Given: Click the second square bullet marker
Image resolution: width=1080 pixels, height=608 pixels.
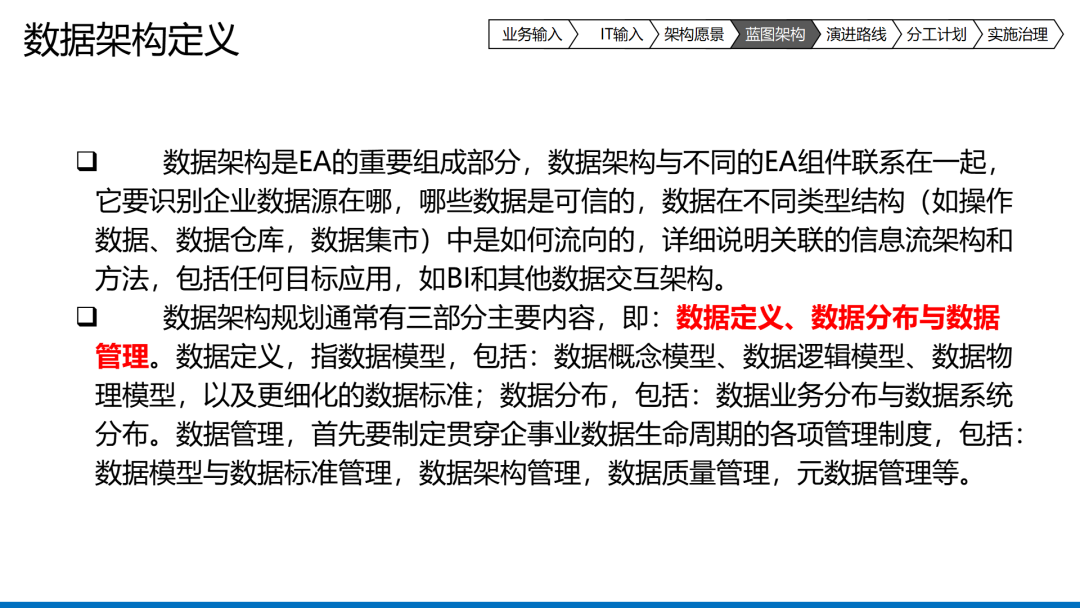Looking at the screenshot, I should pos(87,317).
